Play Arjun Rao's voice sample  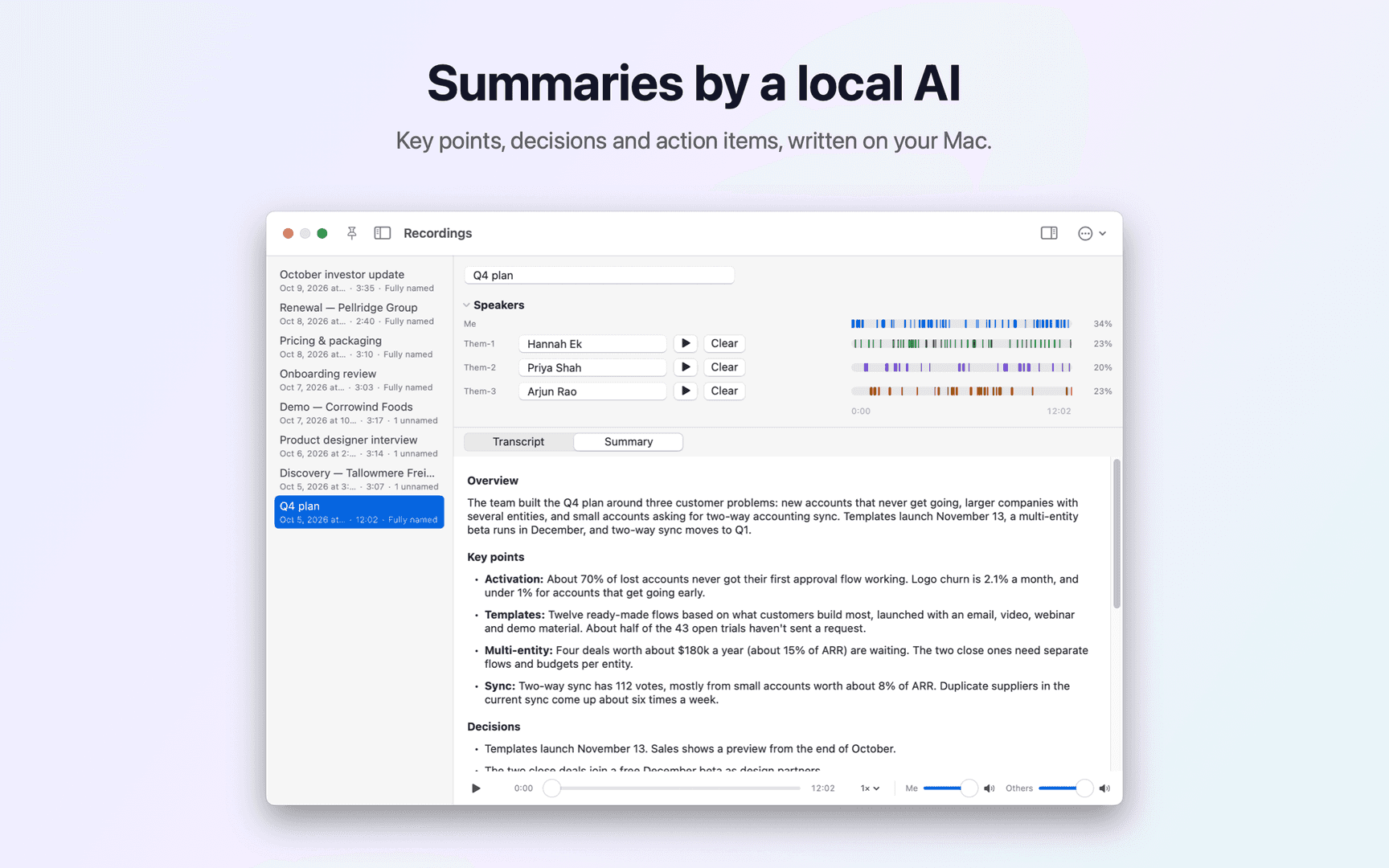click(685, 391)
